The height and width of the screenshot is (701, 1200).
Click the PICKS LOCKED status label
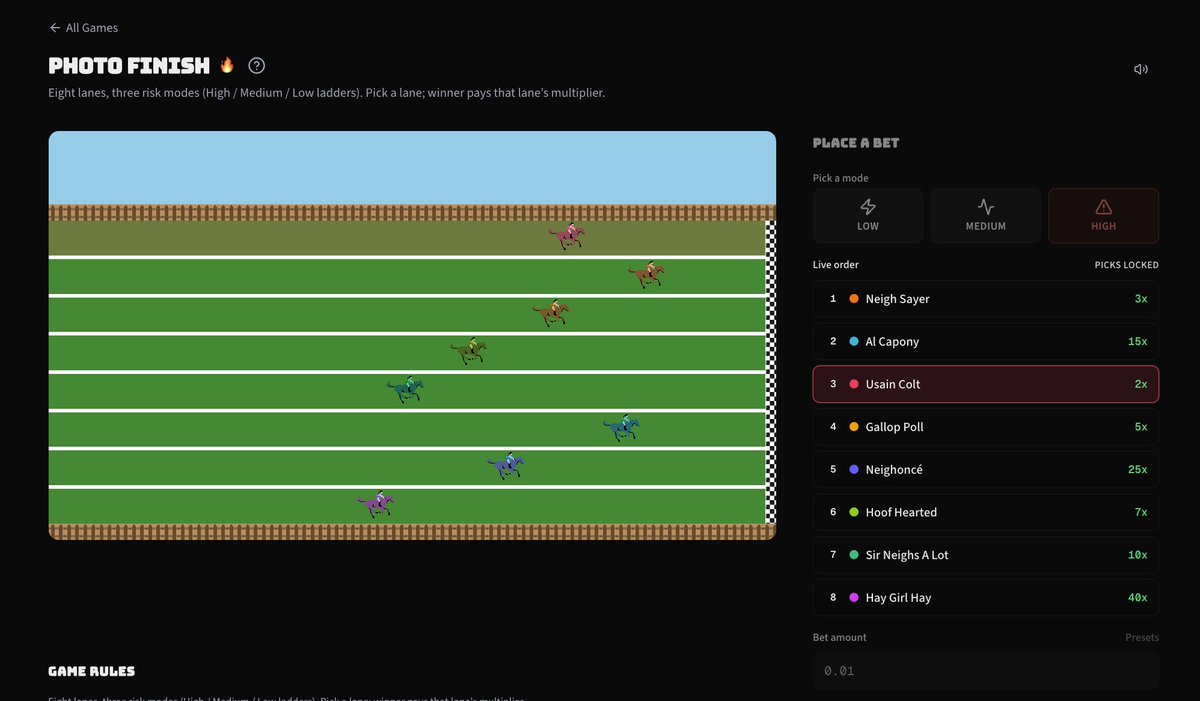click(x=1127, y=265)
